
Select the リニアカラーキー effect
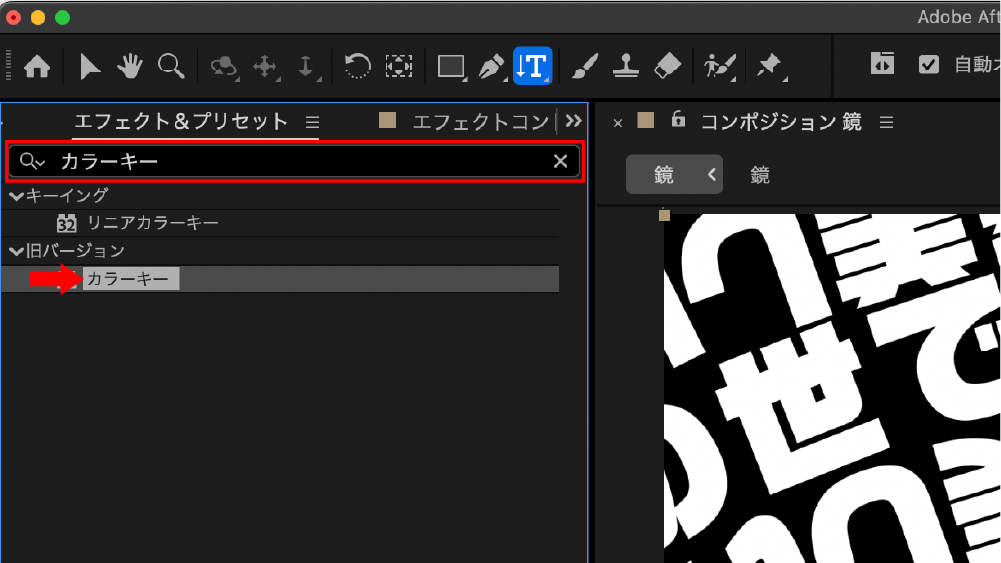(153, 223)
